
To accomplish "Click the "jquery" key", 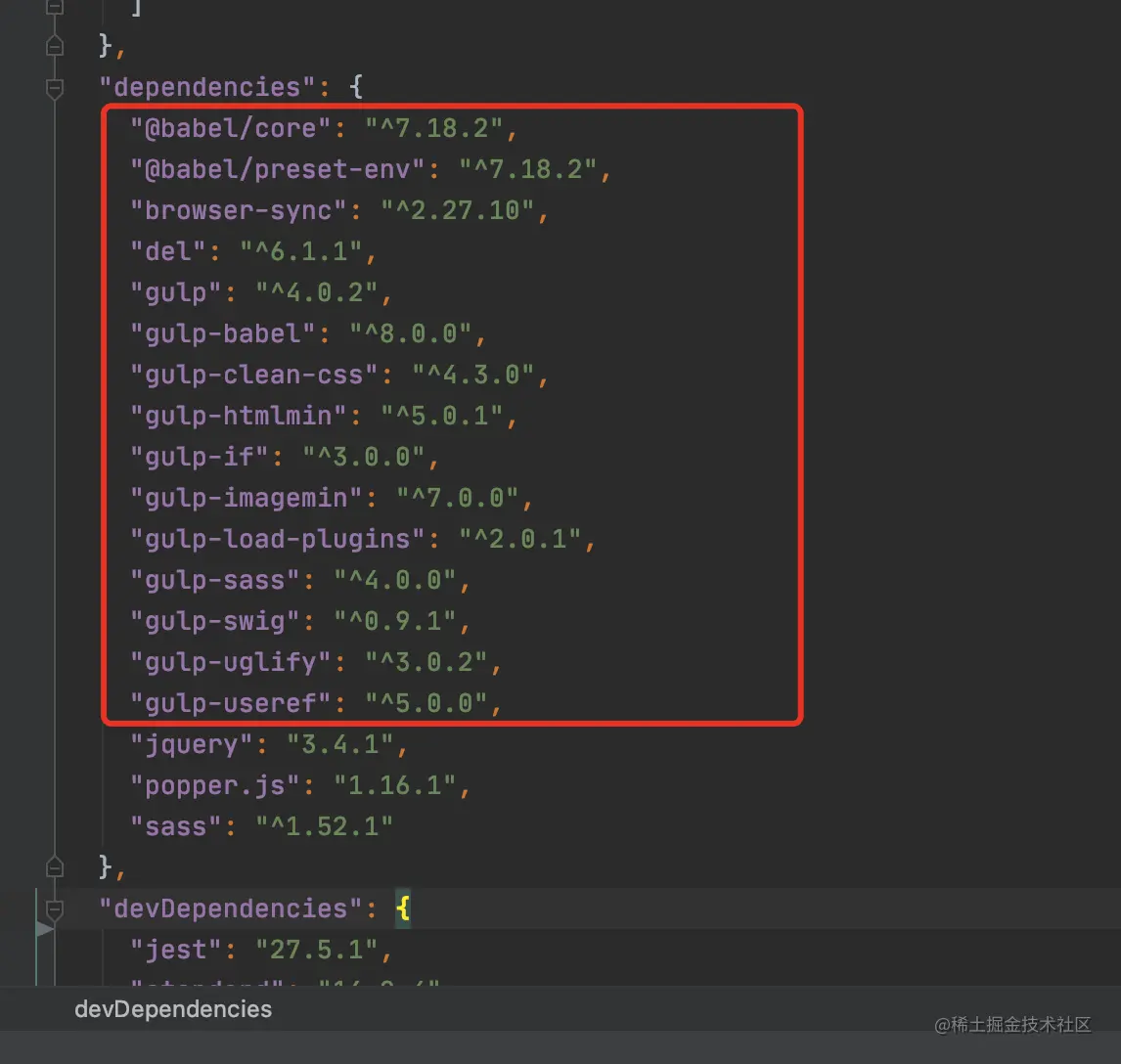I will point(191,744).
